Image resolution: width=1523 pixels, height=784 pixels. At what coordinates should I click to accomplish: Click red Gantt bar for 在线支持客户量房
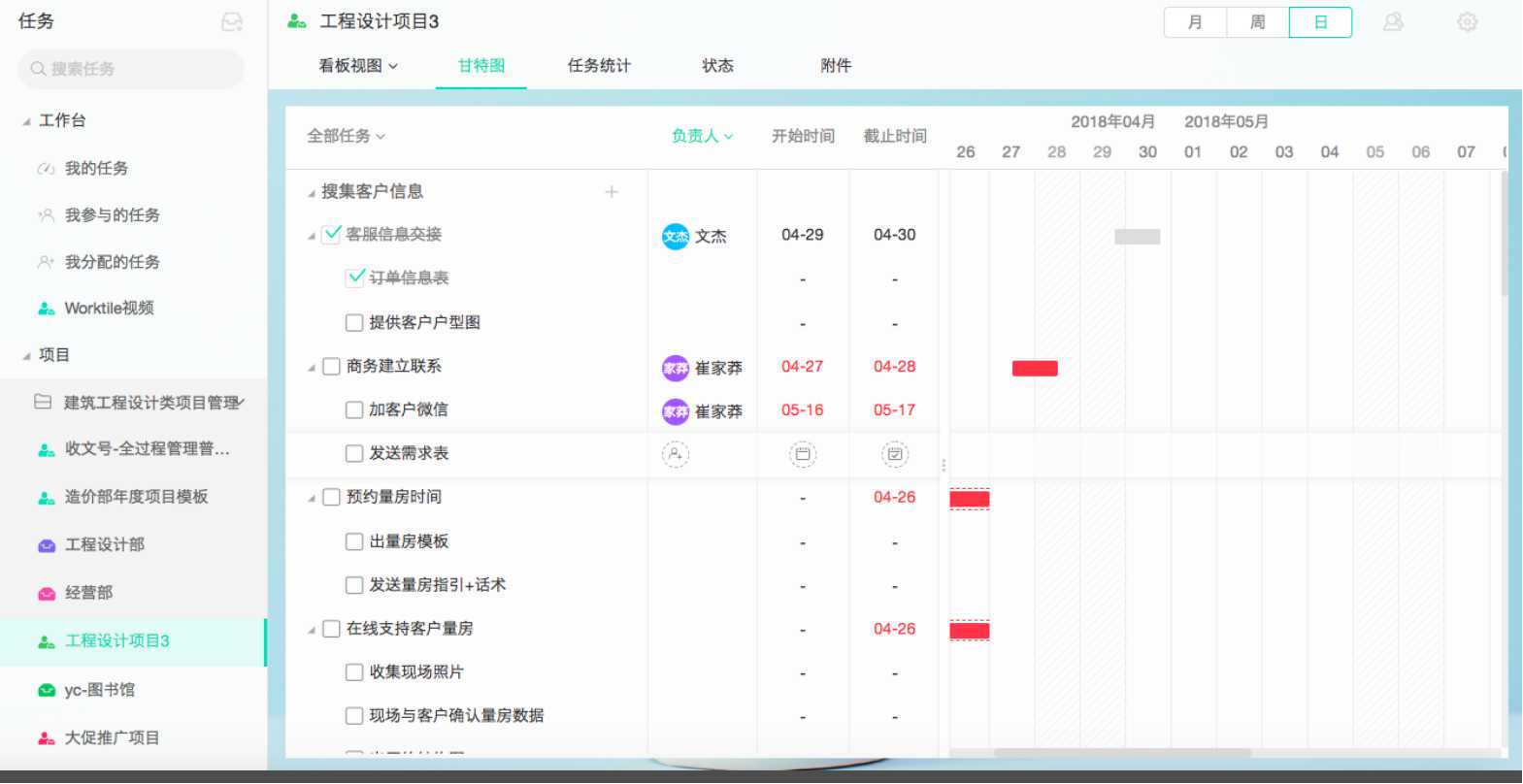(970, 632)
